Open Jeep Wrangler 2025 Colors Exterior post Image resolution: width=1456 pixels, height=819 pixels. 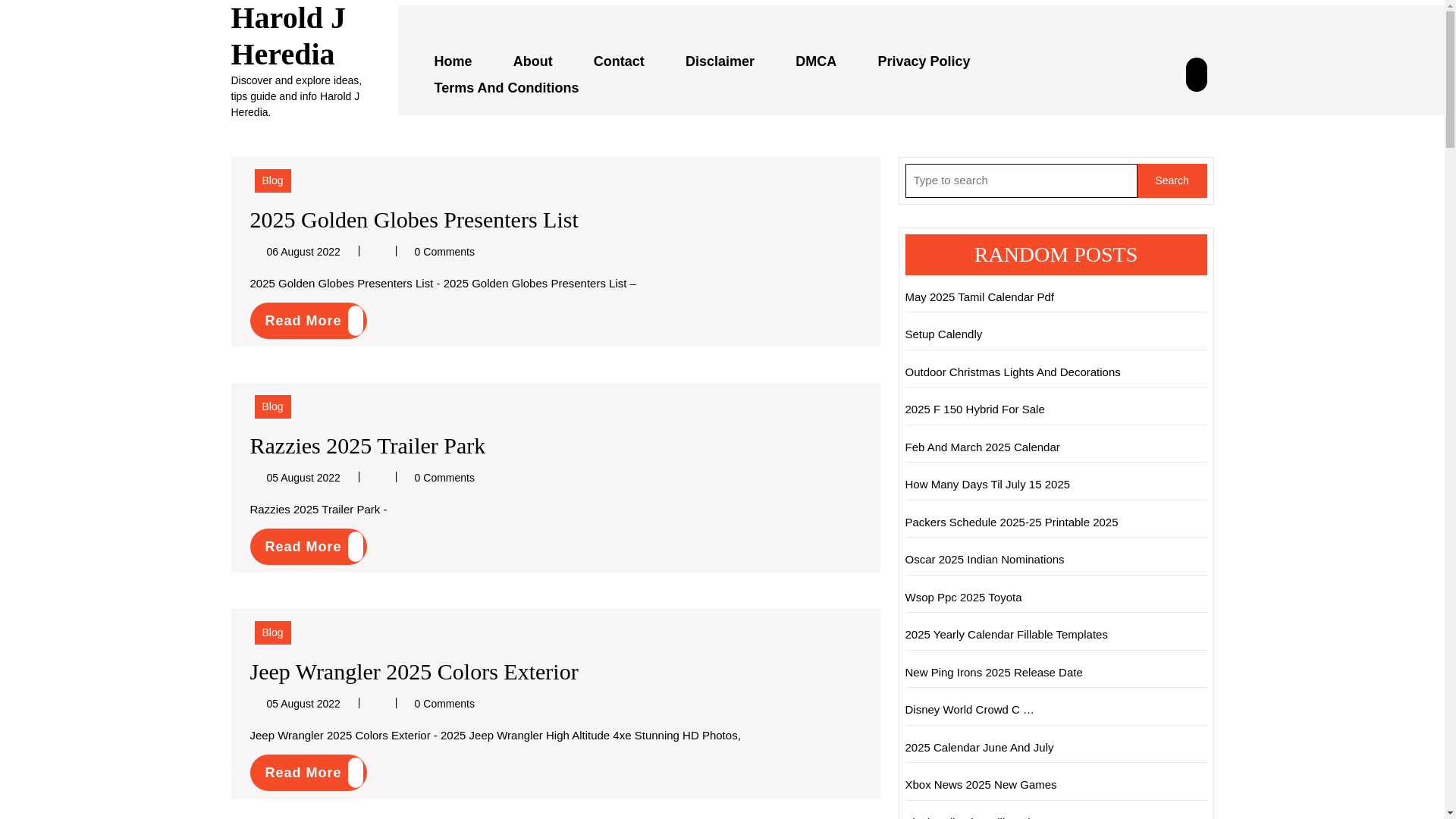click(414, 672)
